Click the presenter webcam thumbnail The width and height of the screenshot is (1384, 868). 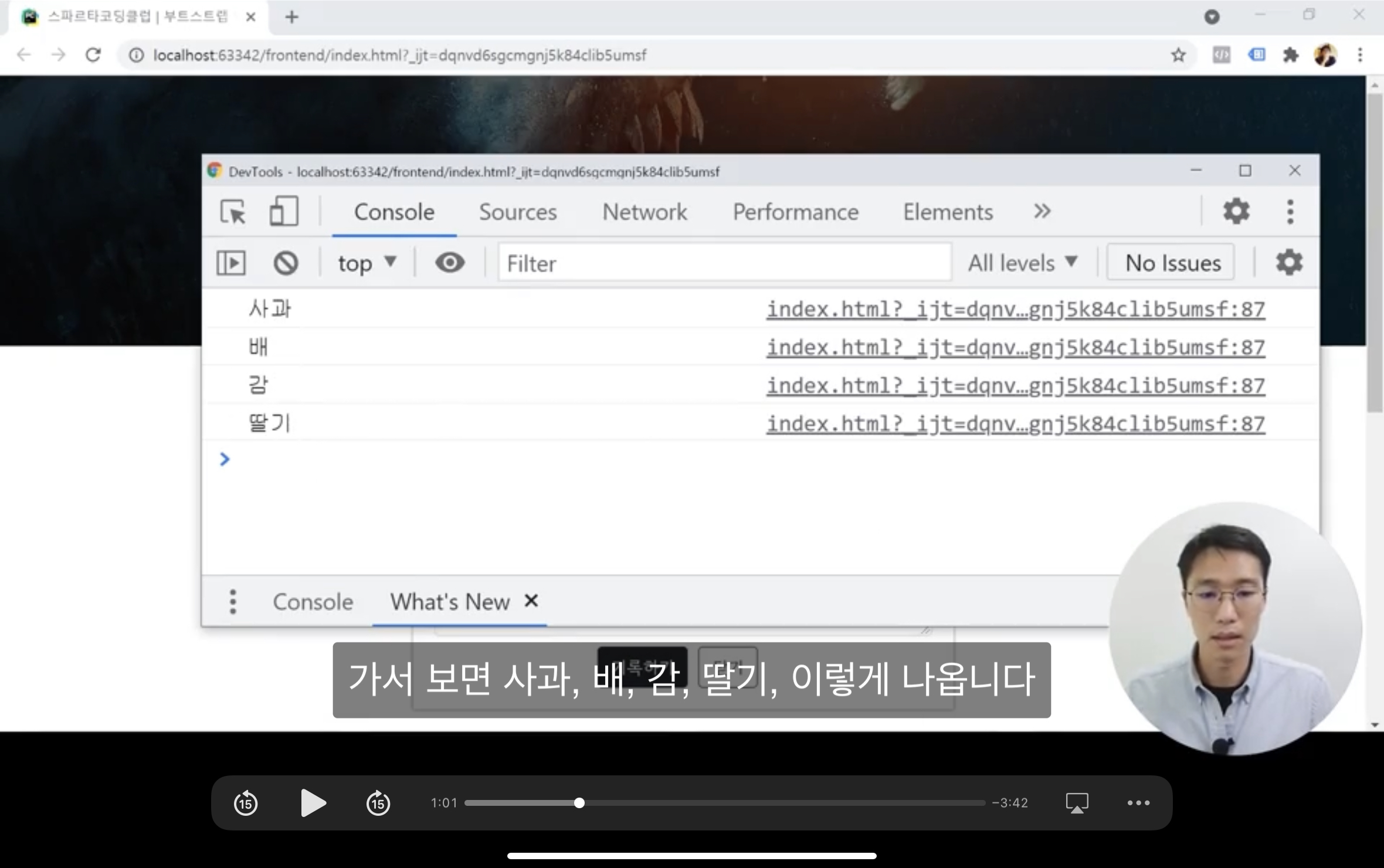(x=1235, y=629)
